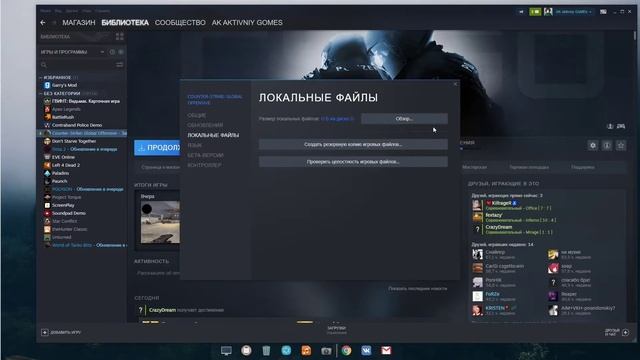Click the CrazyDream friend playing entry
Screen dimensions: 640x360
pos(513,229)
